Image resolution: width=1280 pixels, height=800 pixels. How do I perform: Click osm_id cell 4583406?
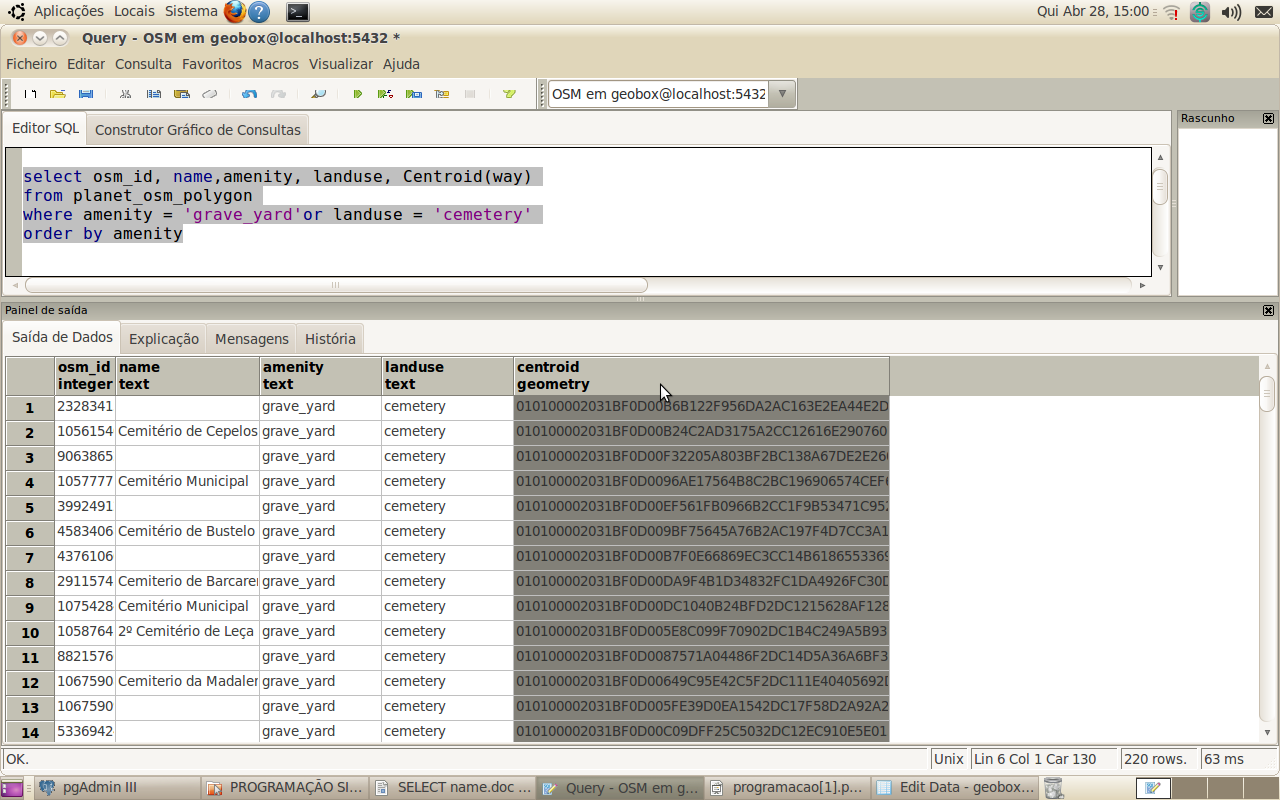pos(85,531)
